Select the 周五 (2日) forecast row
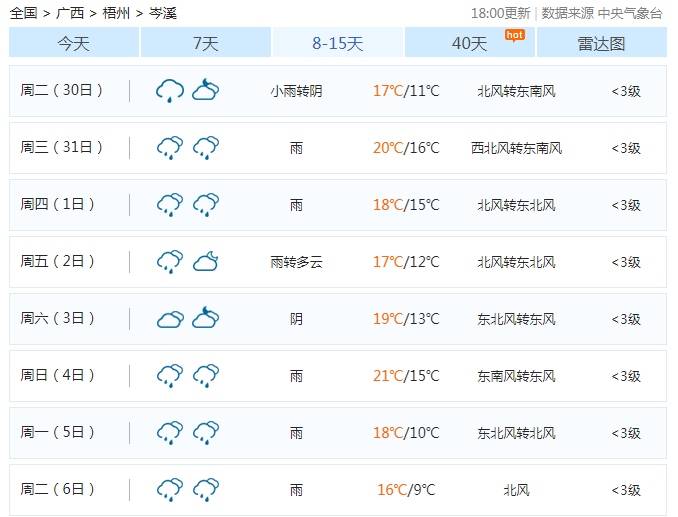The width and height of the screenshot is (678, 517). [338, 262]
